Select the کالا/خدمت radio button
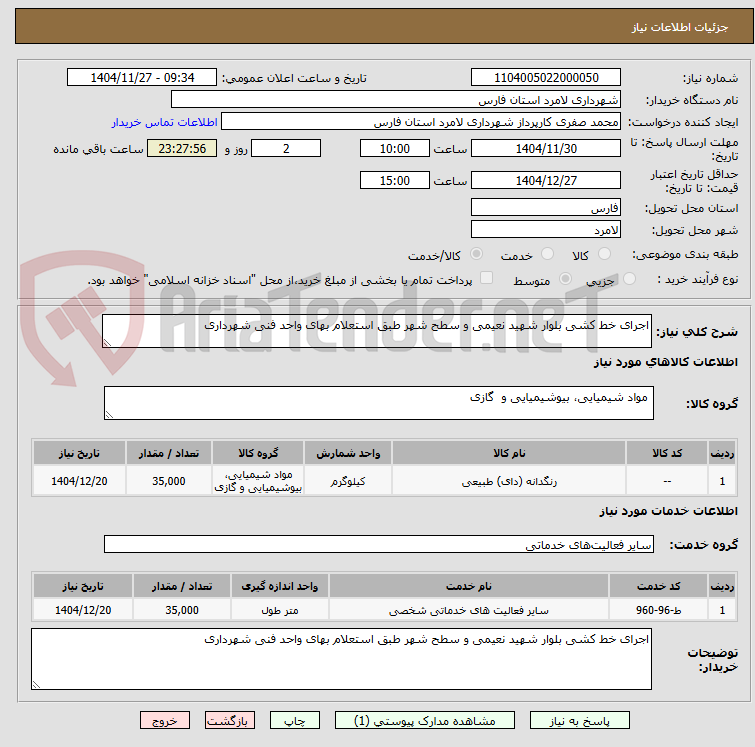The width and height of the screenshot is (755, 747). (x=476, y=254)
